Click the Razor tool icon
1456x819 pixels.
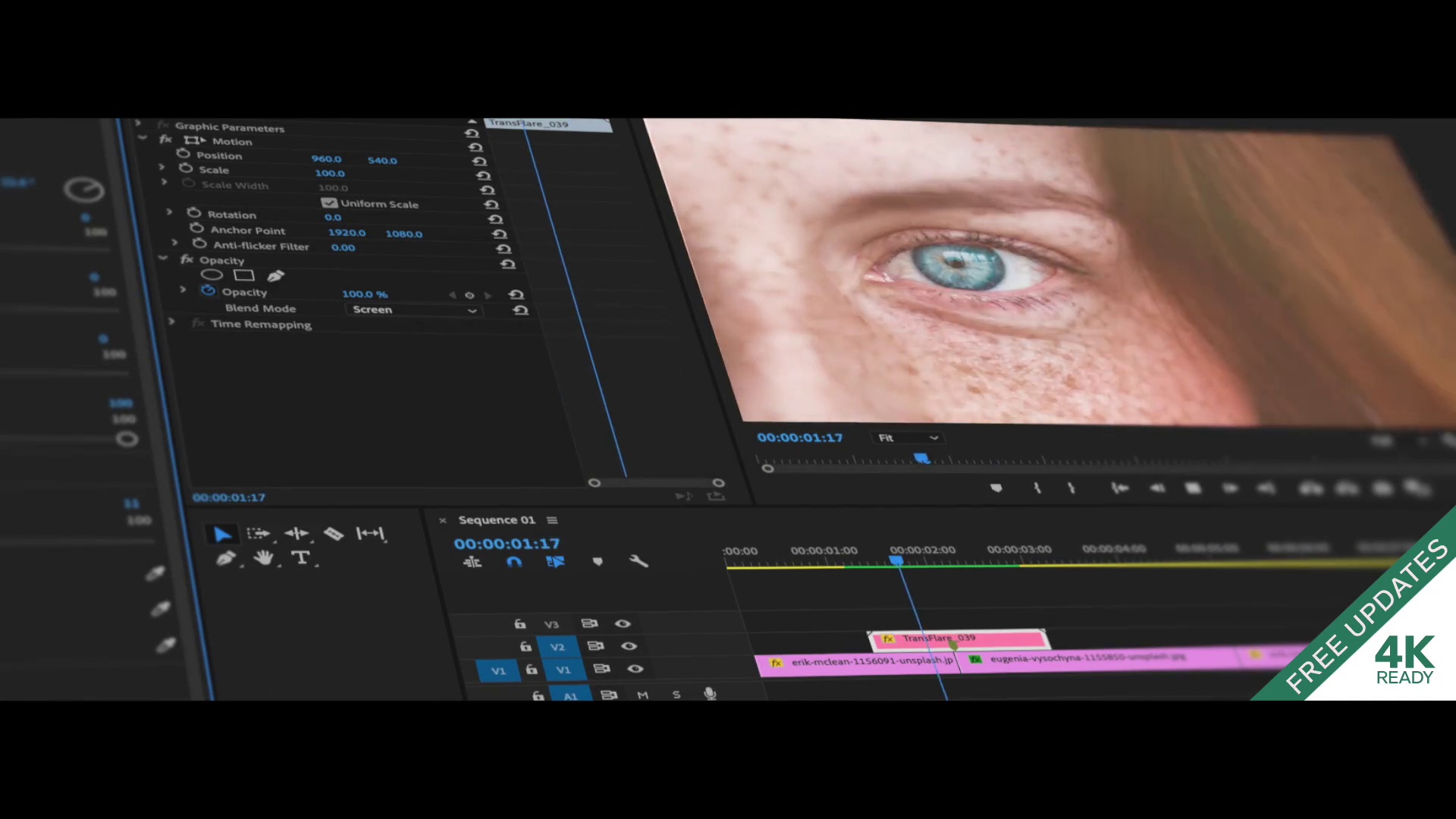point(334,533)
